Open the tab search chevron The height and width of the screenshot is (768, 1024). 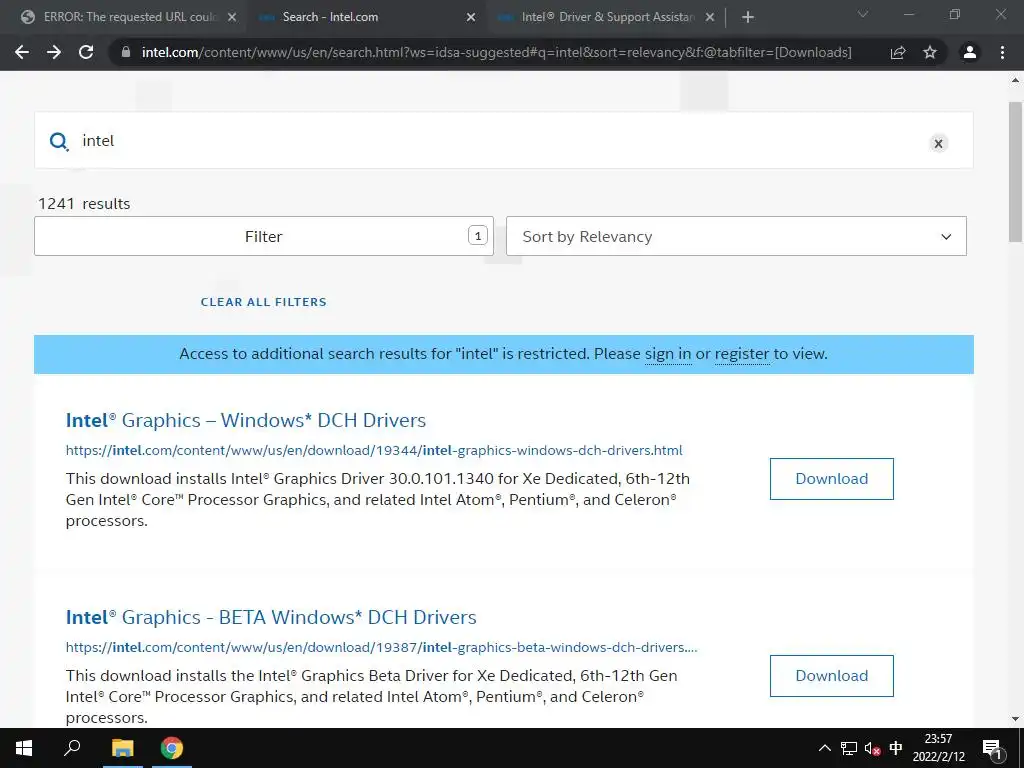[863, 14]
